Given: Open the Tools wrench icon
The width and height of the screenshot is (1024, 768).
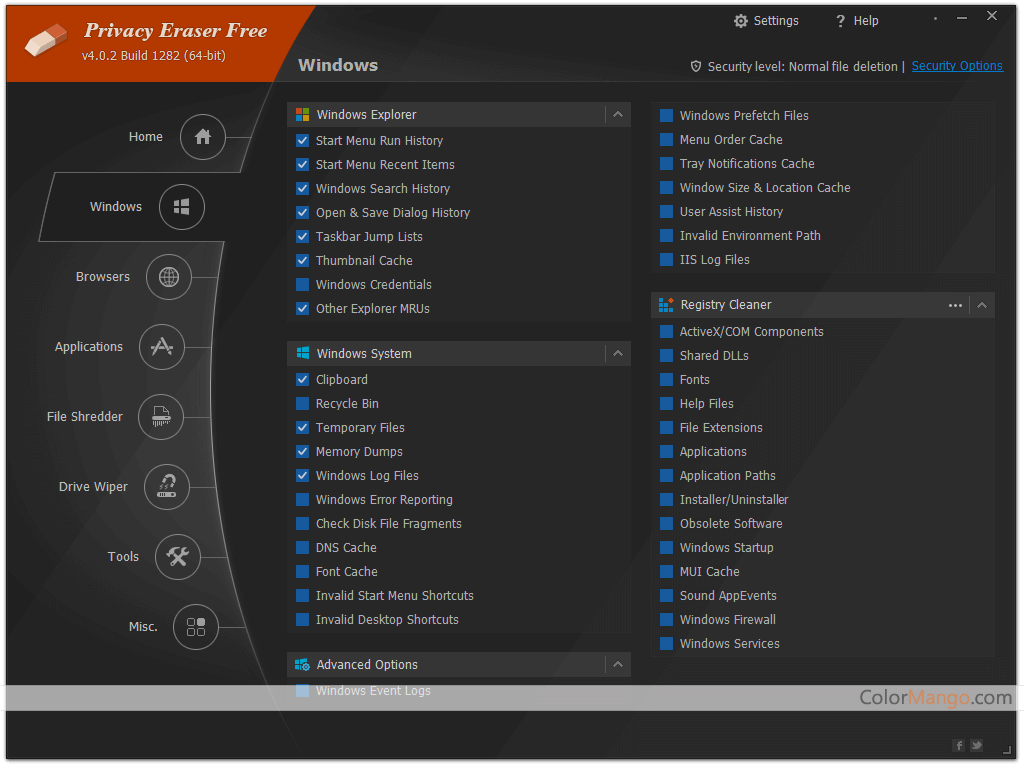Looking at the screenshot, I should tap(178, 557).
